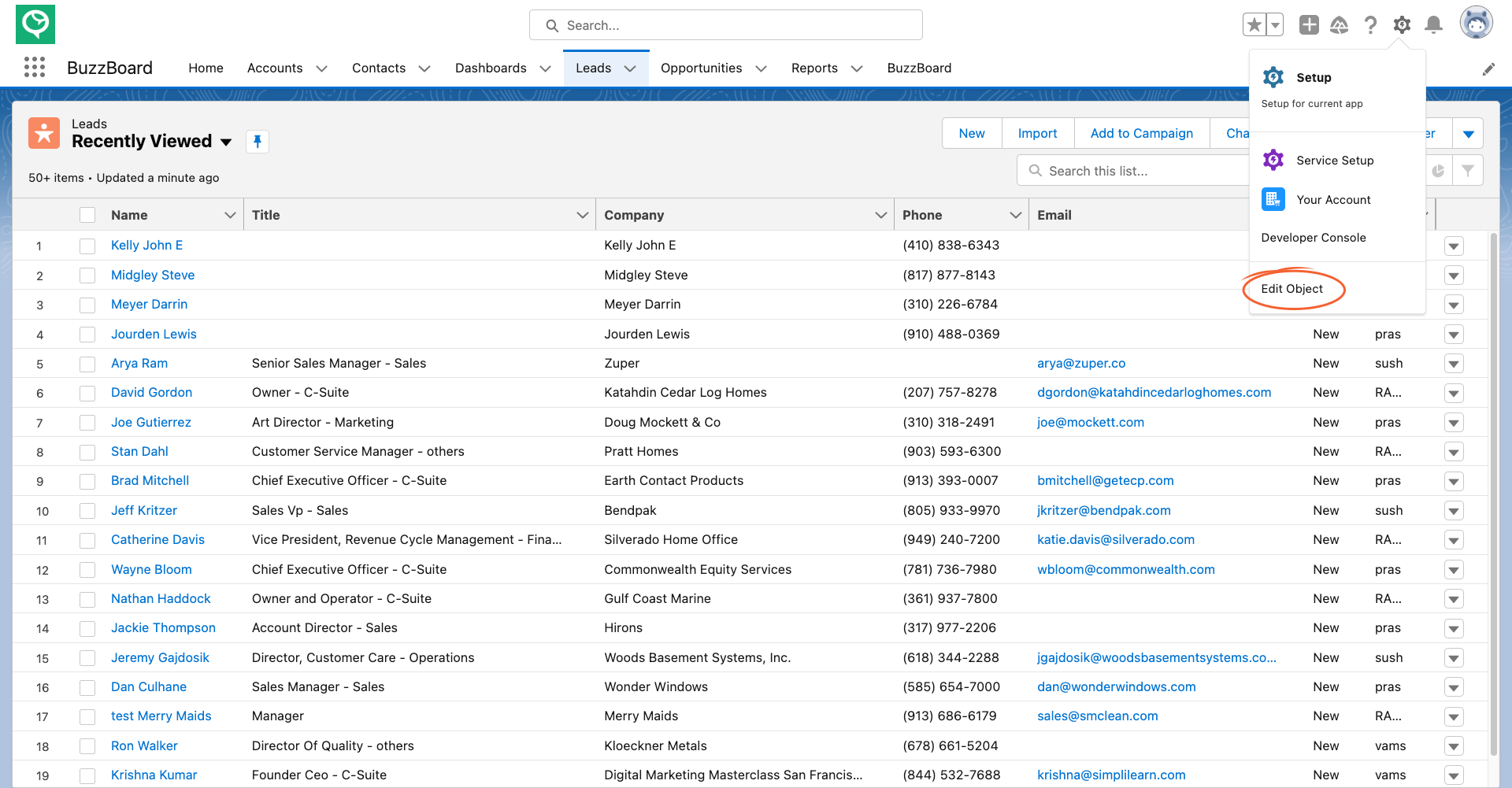
Task: Click the Import button
Action: click(1037, 133)
